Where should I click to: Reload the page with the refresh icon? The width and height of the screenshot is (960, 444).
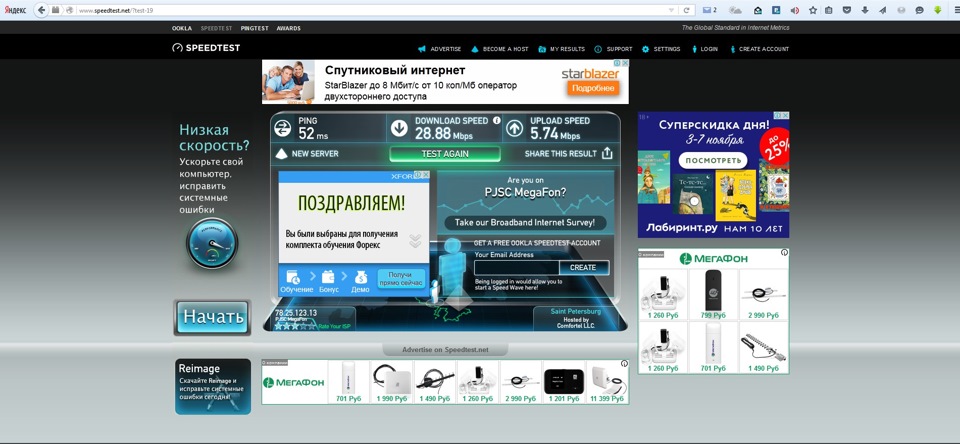coord(686,10)
